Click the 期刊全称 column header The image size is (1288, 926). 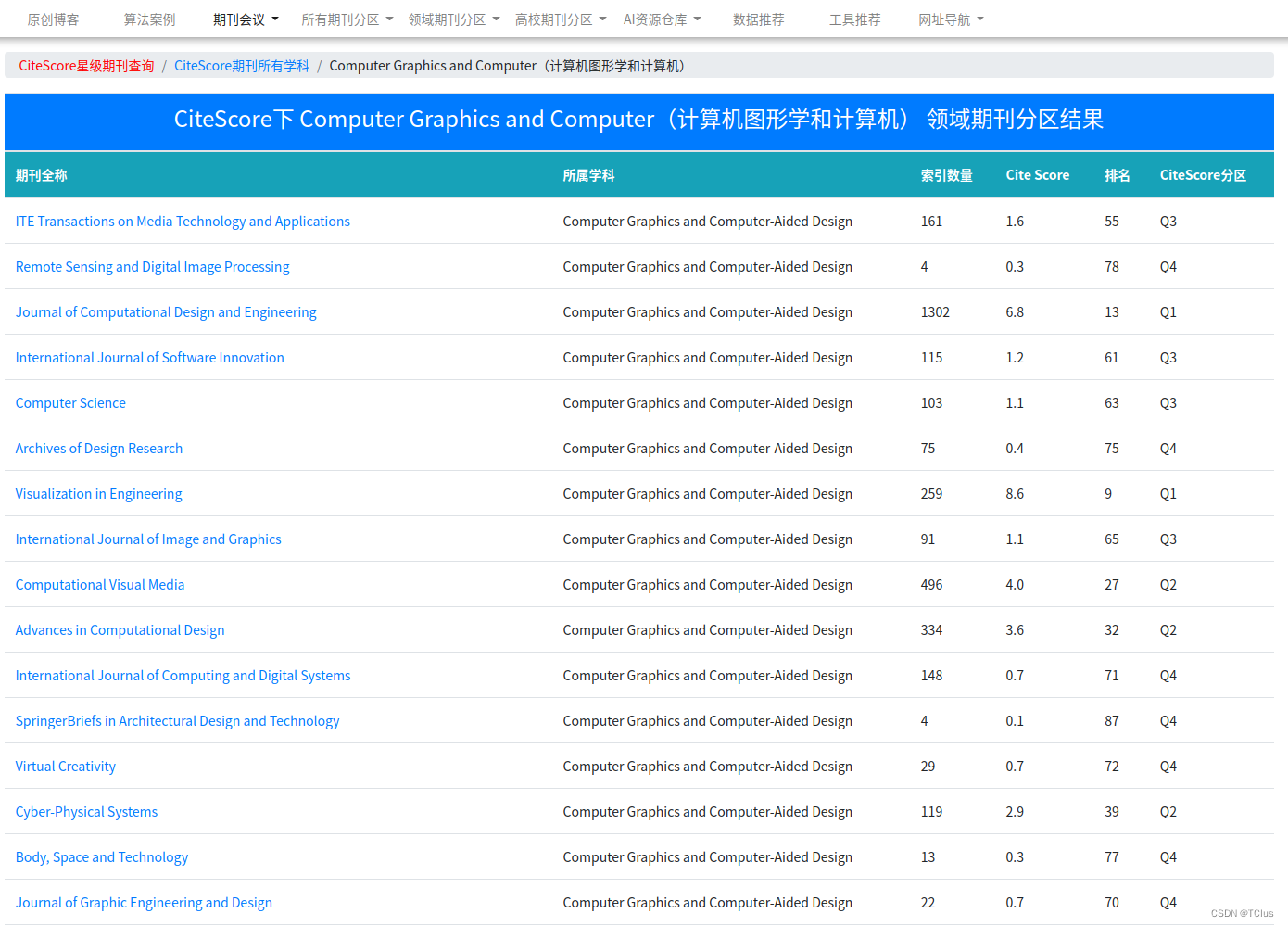pyautogui.click(x=42, y=175)
